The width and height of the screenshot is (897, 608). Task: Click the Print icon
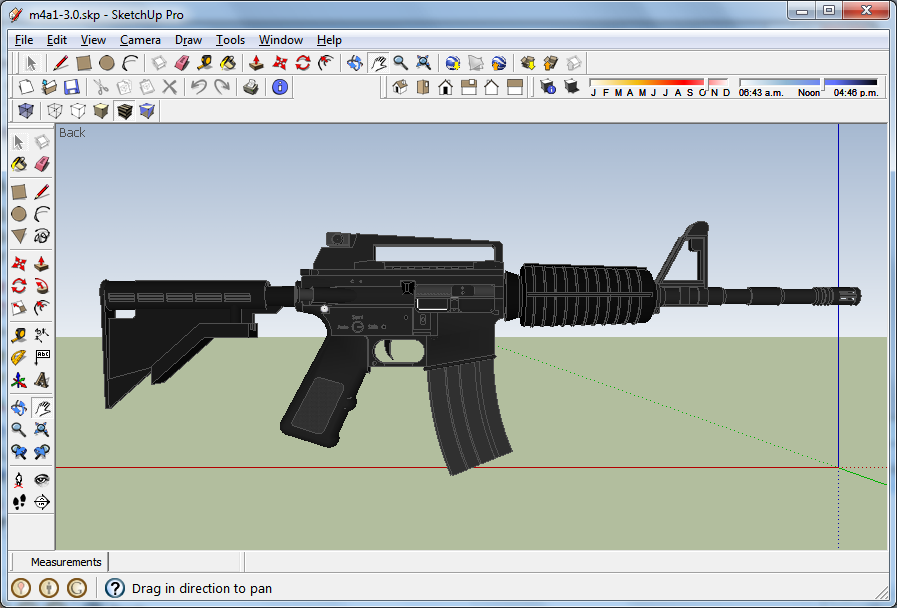pos(251,87)
